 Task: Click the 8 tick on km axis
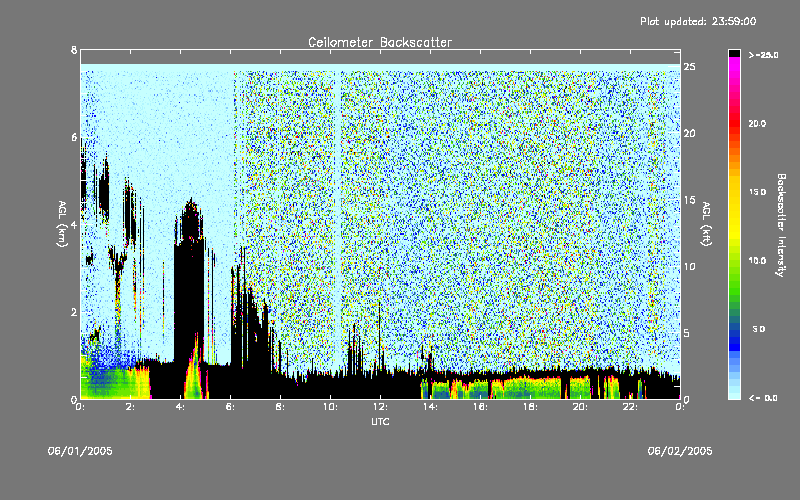tap(74, 50)
